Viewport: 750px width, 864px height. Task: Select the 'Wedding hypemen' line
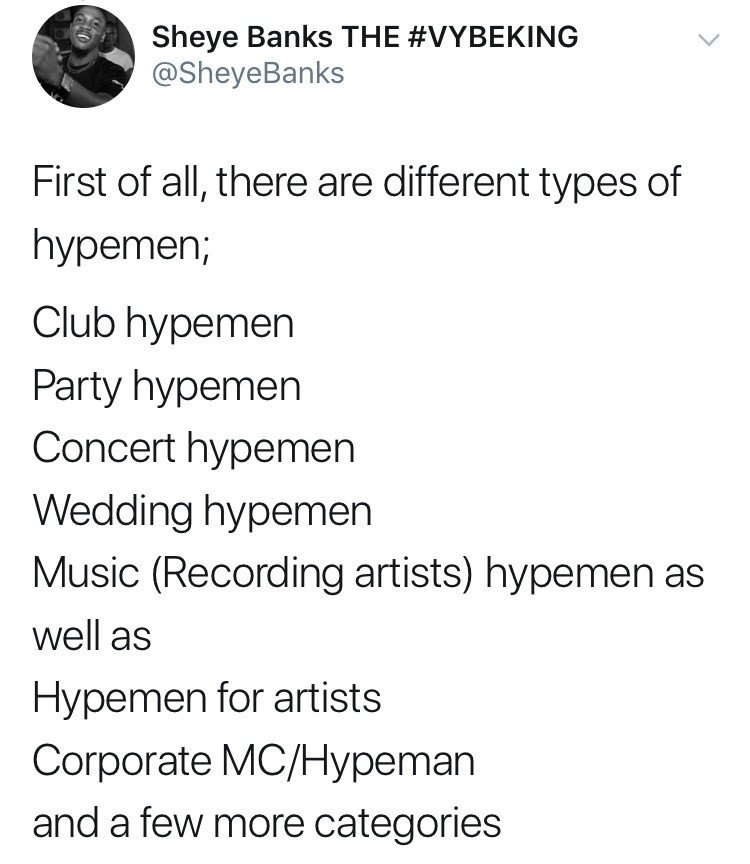point(202,511)
